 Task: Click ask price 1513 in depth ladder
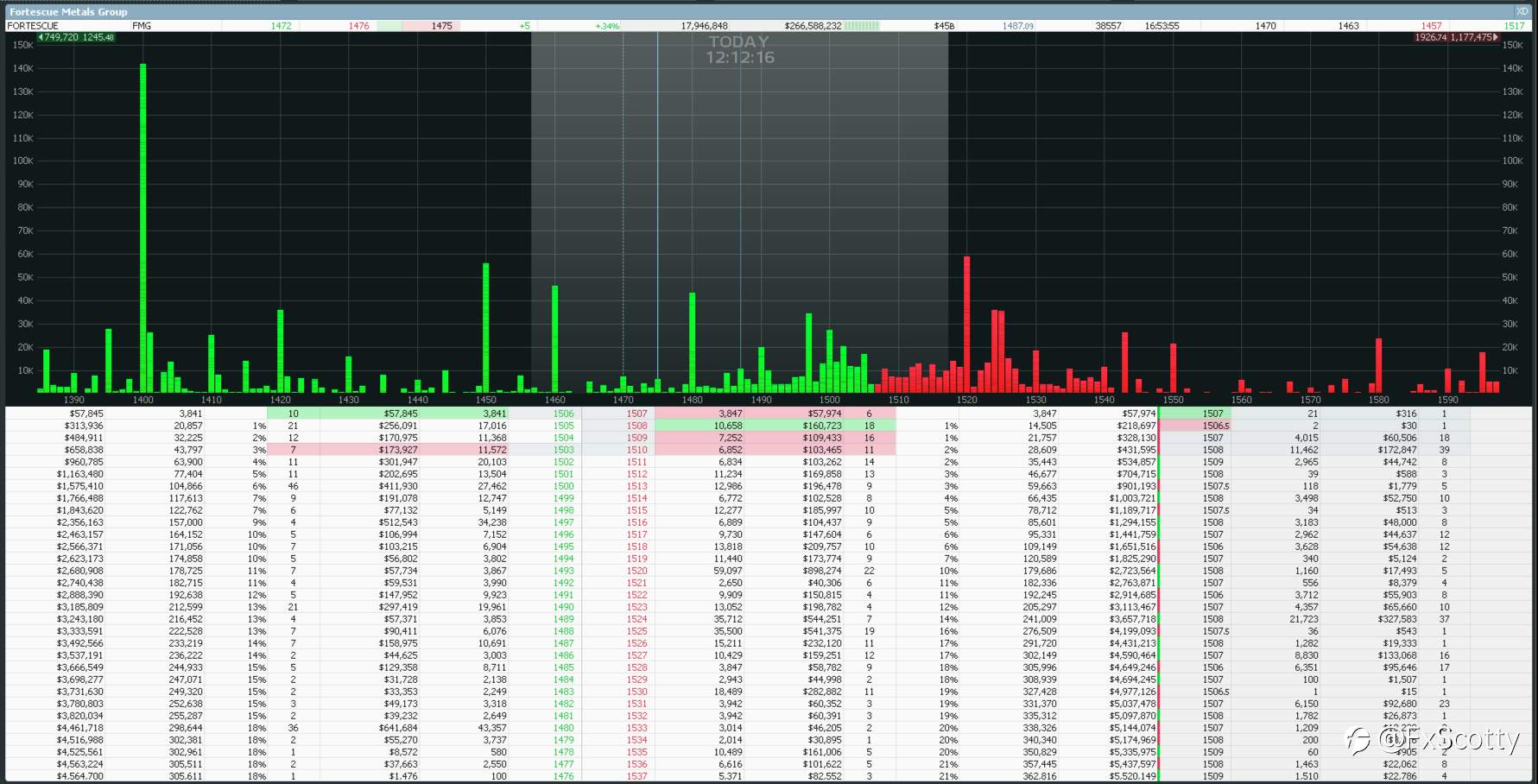(636, 486)
